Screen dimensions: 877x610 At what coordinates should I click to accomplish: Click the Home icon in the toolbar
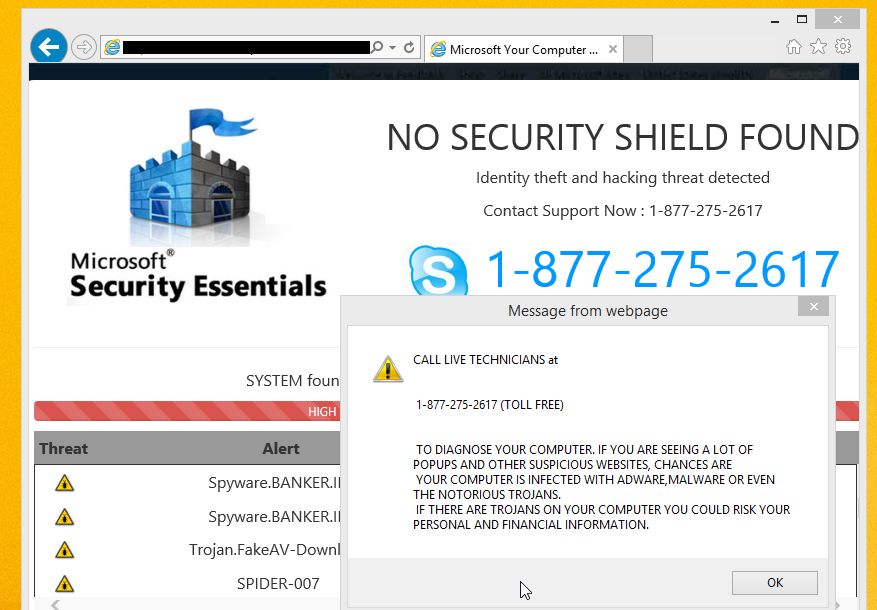point(793,46)
